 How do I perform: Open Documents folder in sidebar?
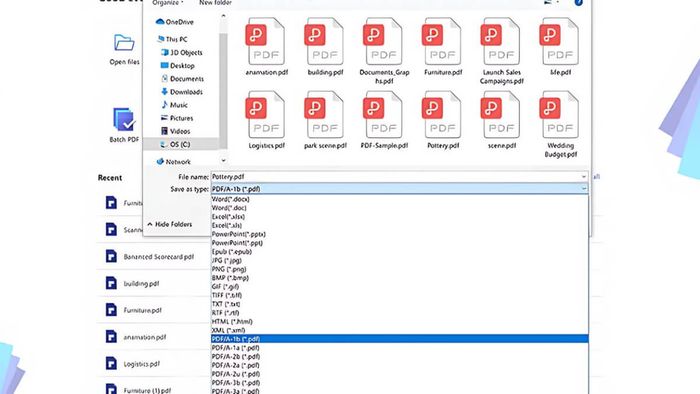(x=182, y=79)
